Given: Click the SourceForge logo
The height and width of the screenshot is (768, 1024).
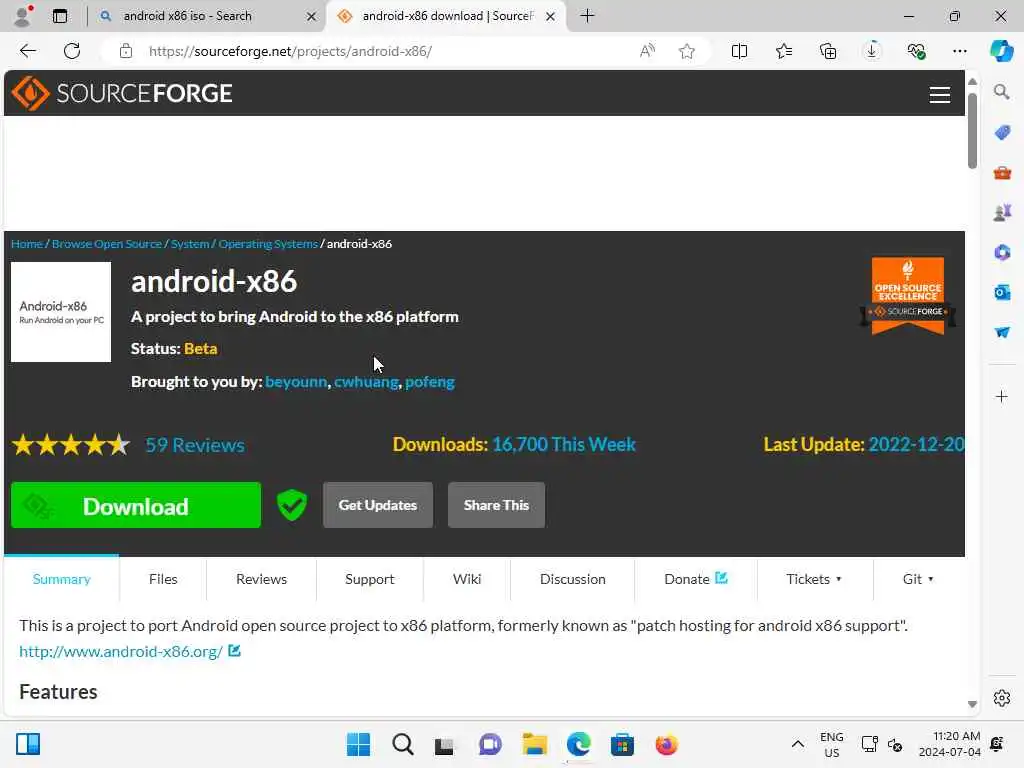Looking at the screenshot, I should point(122,93).
